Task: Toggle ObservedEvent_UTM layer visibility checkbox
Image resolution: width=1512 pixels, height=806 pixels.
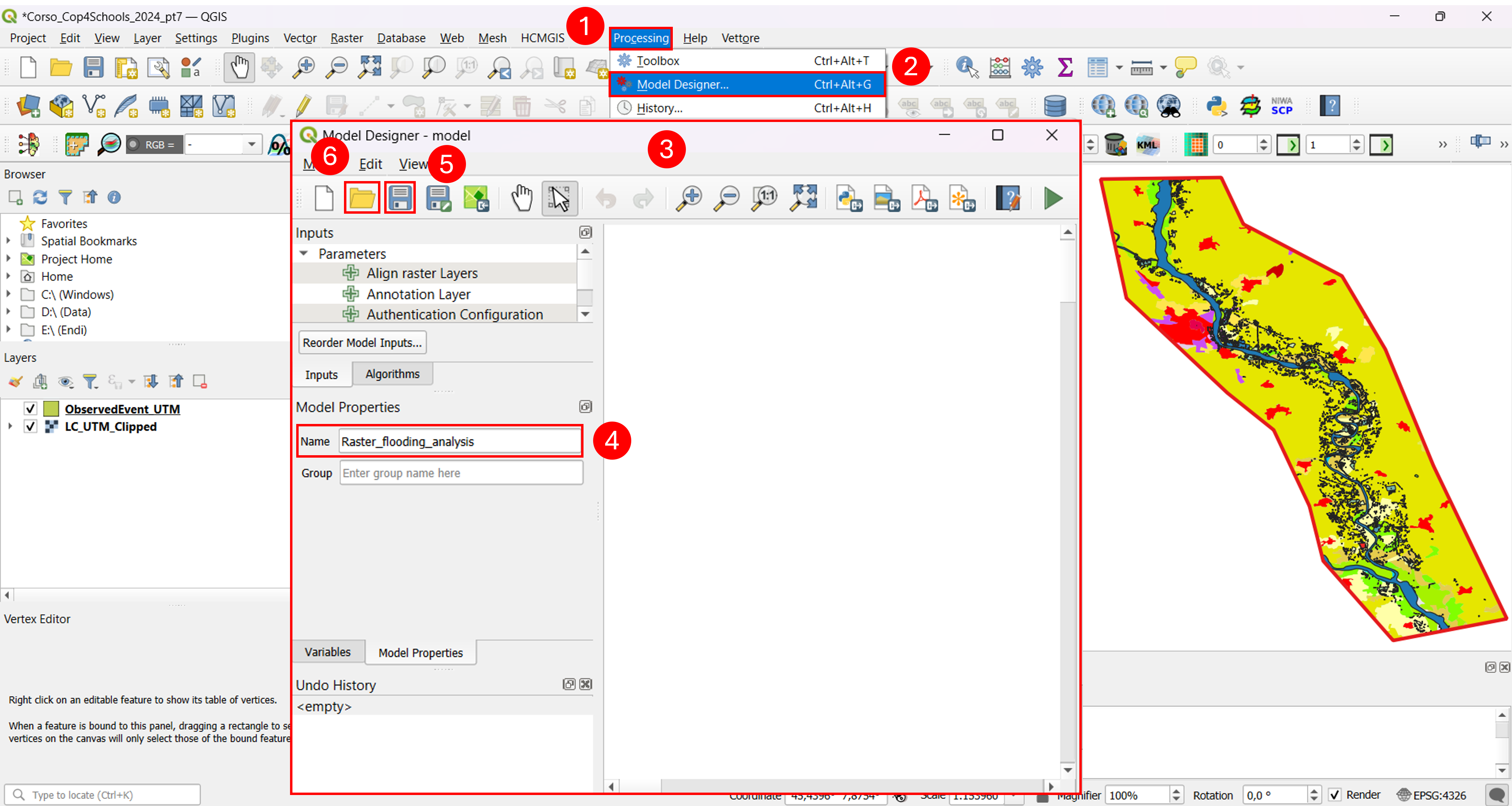Action: (30, 408)
